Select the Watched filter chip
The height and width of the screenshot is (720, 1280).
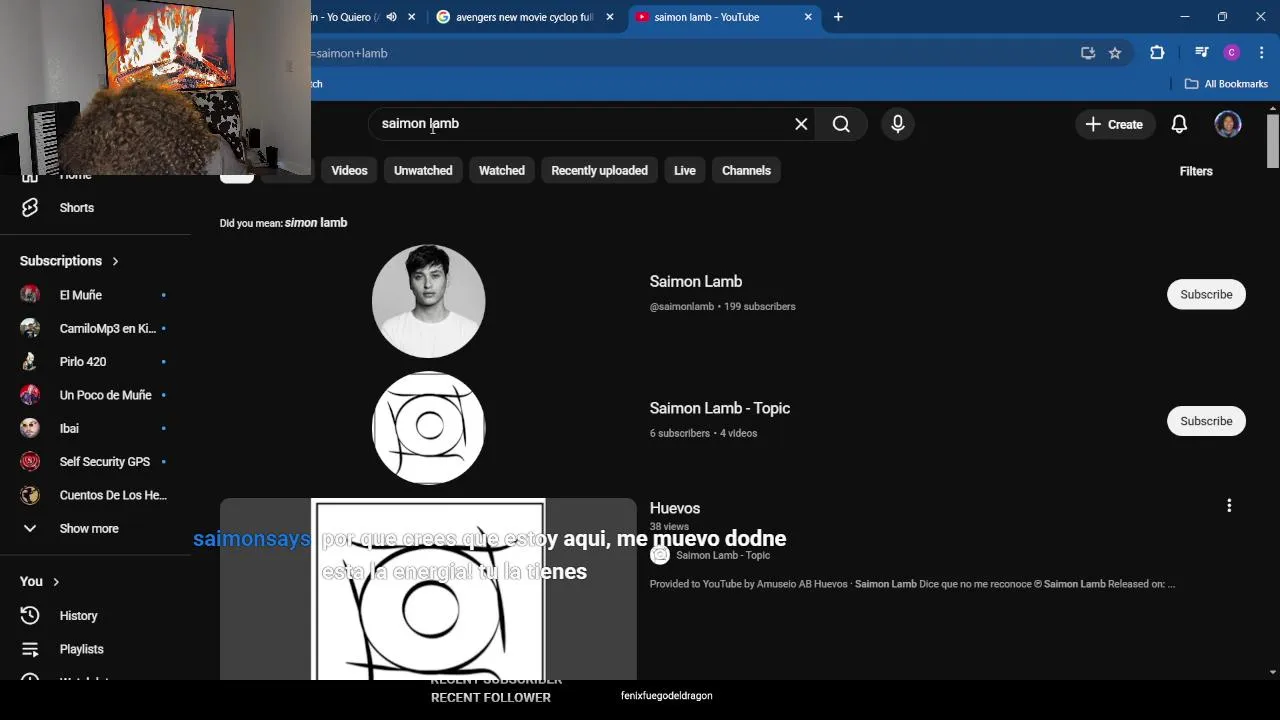click(502, 171)
